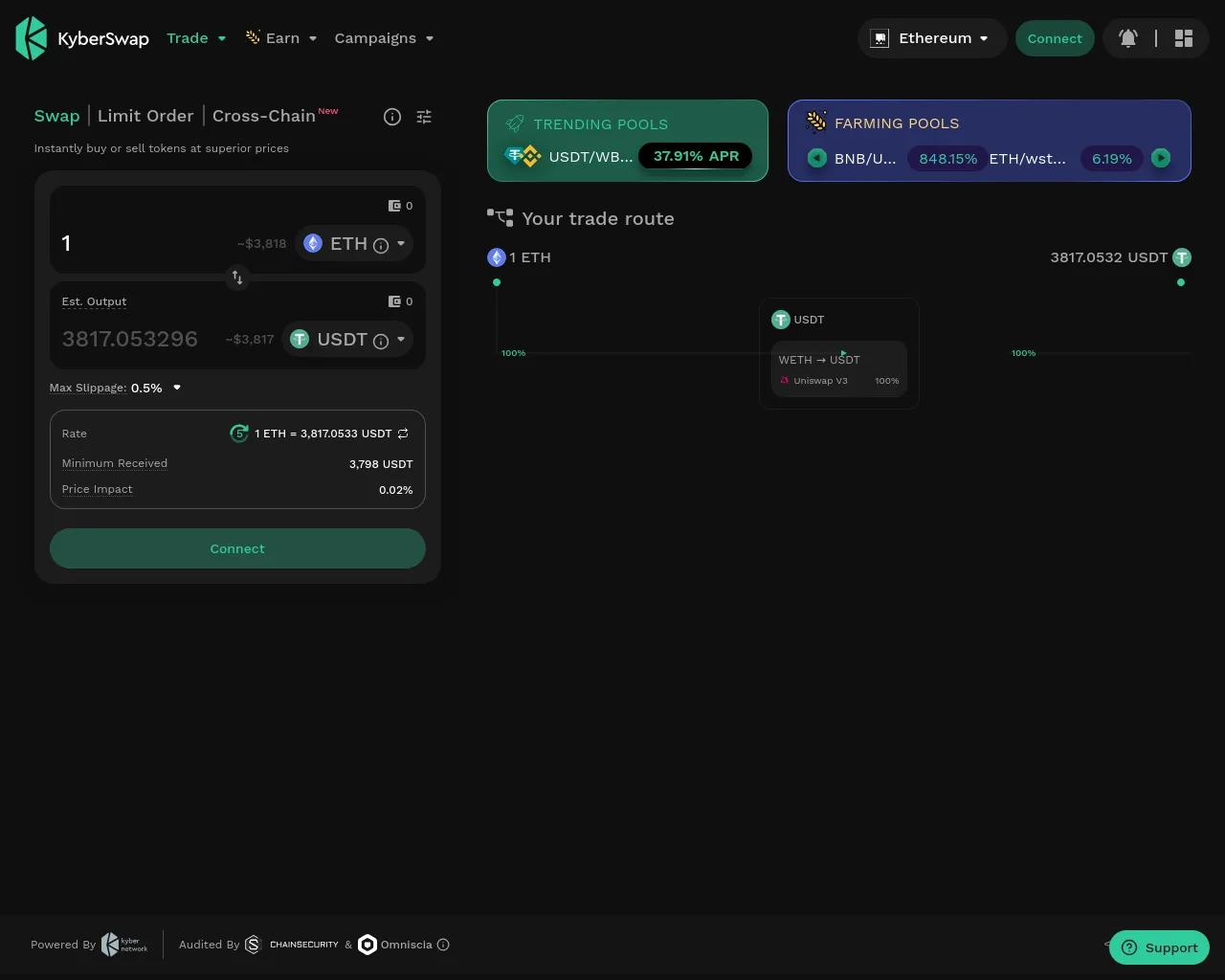1225x980 pixels.
Task: Open the ETH/wst... farming pool
Action: pyautogui.click(x=1027, y=159)
